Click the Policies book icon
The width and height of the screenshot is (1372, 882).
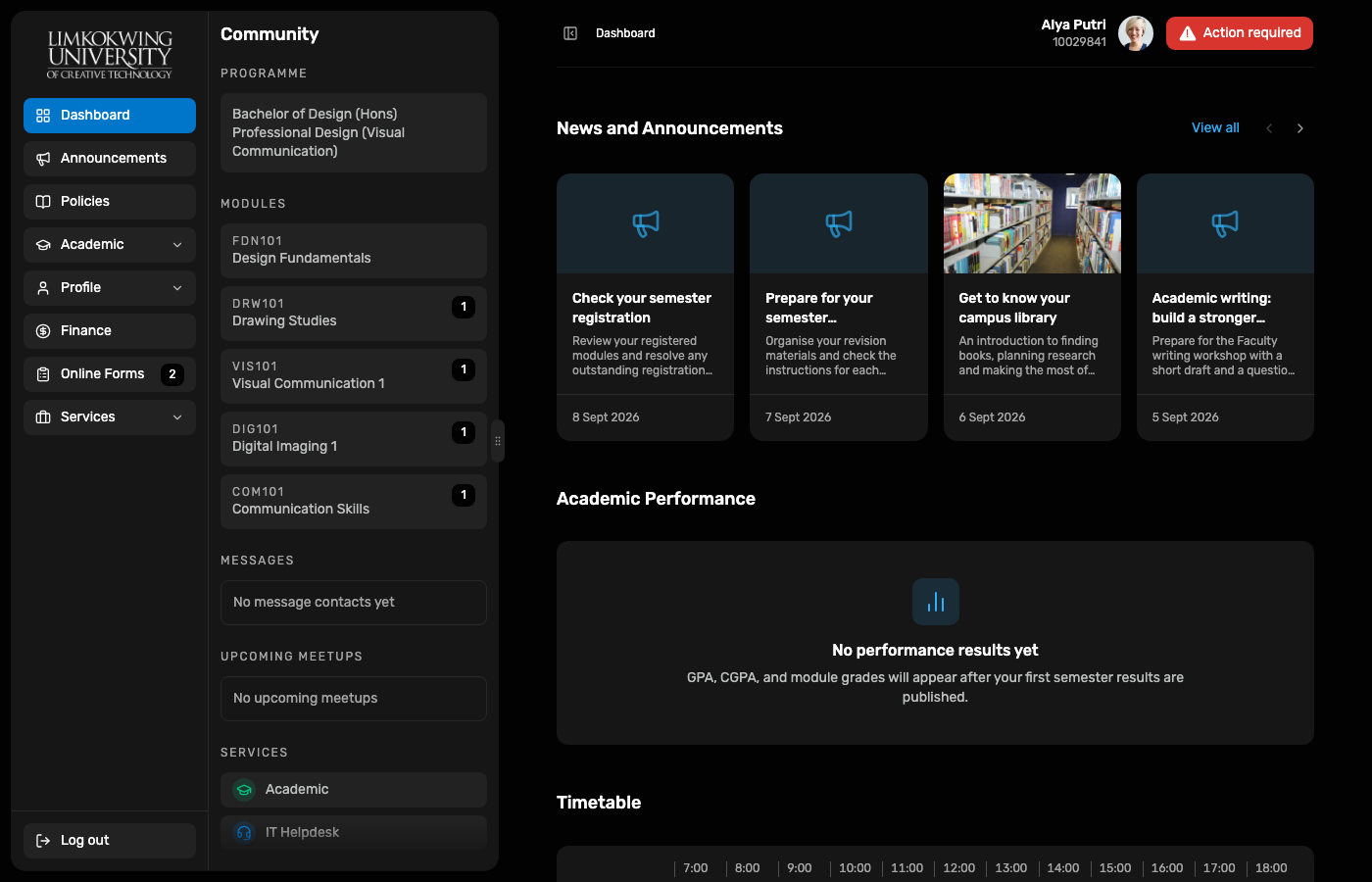click(x=43, y=202)
